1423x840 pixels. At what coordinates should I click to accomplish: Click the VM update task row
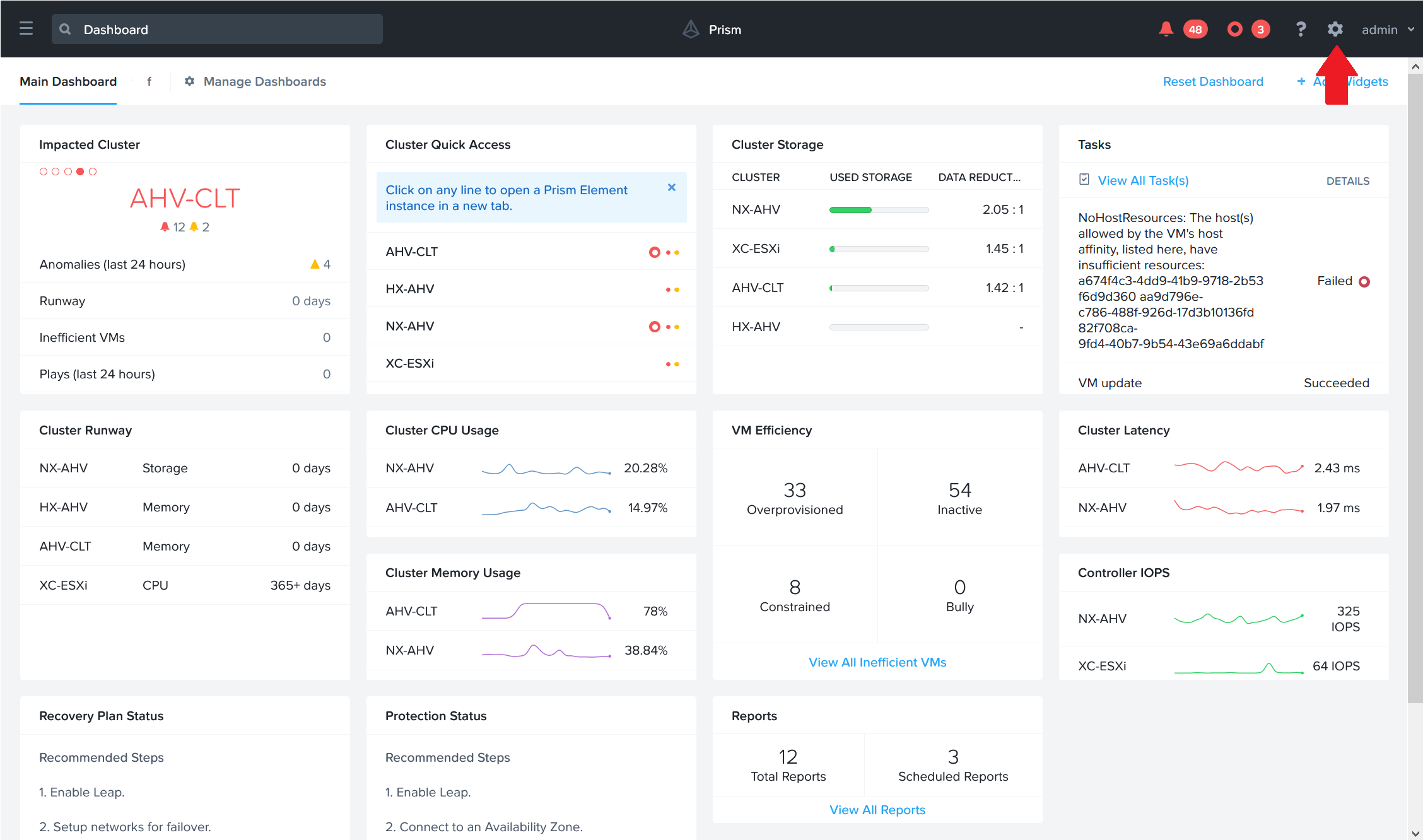(x=1224, y=383)
